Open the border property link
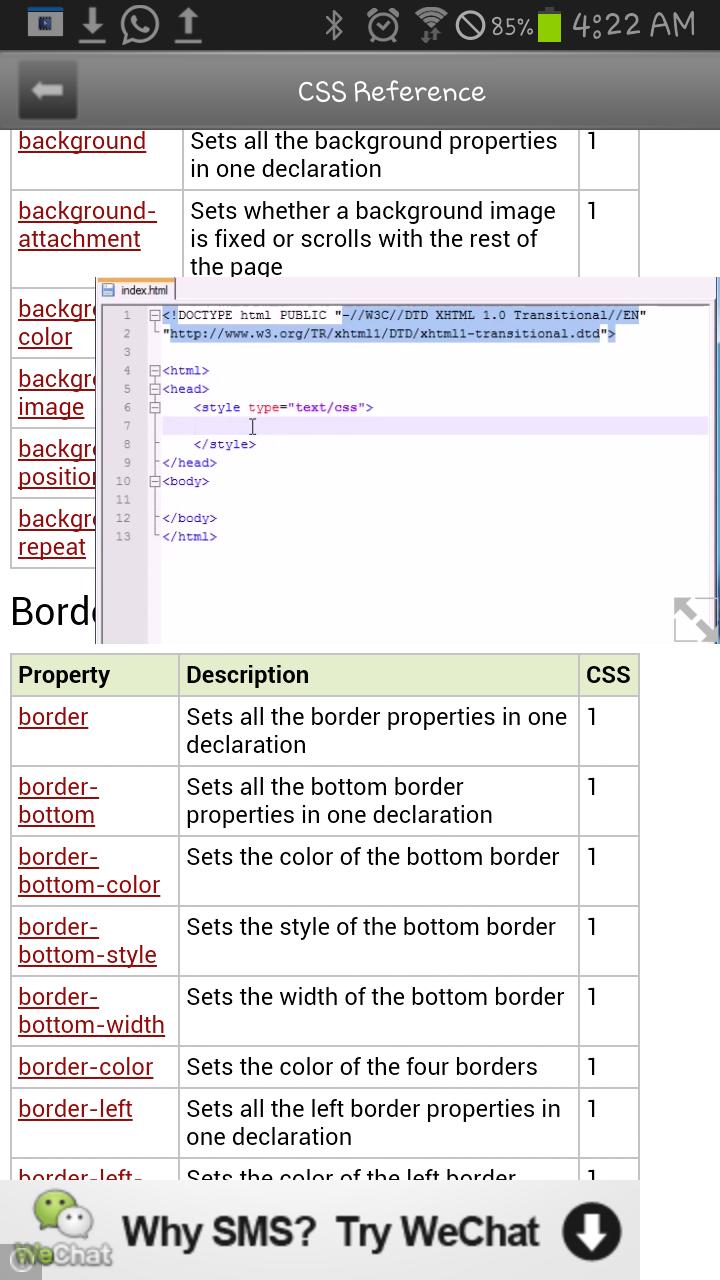The height and width of the screenshot is (1280, 720). 53,717
